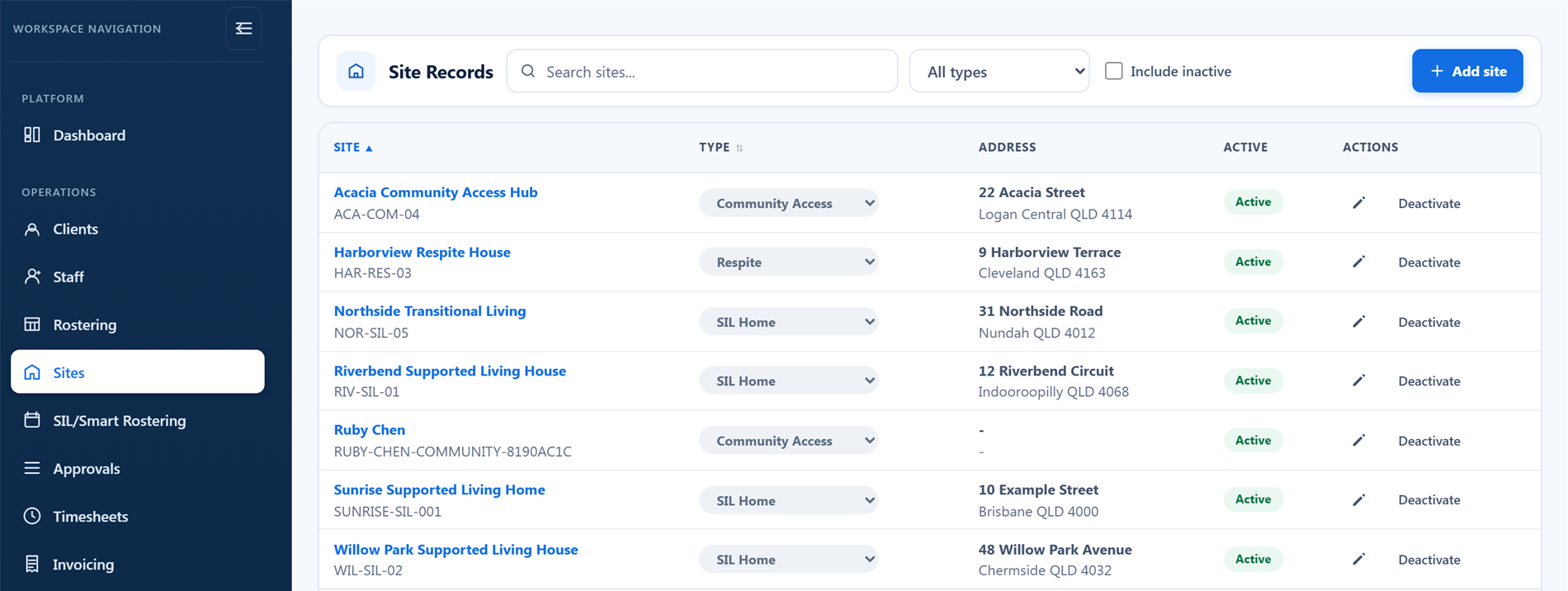This screenshot has width=1568, height=591.
Task: Open the Ruby Chen site link
Action: pyautogui.click(x=369, y=430)
